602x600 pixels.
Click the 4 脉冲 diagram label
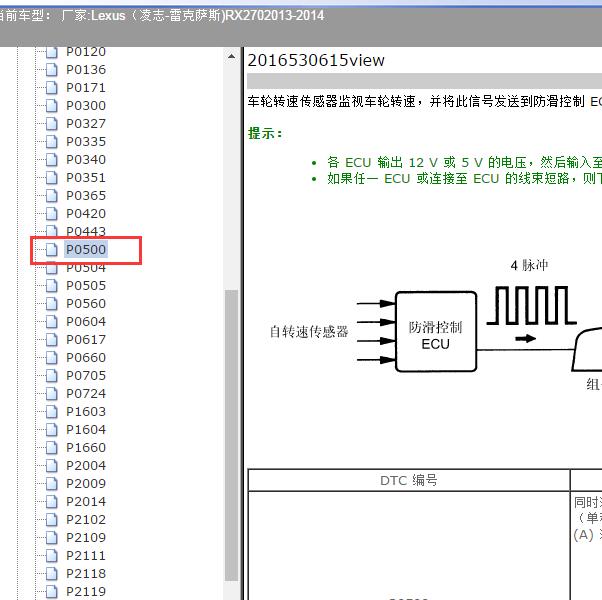click(x=529, y=265)
